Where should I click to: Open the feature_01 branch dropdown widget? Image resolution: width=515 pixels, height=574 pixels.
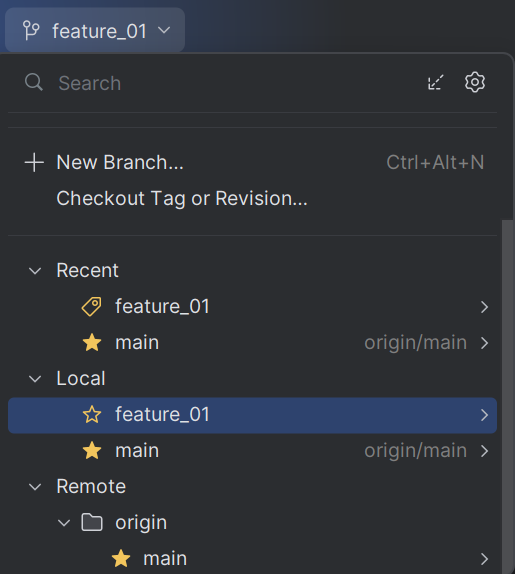(95, 30)
